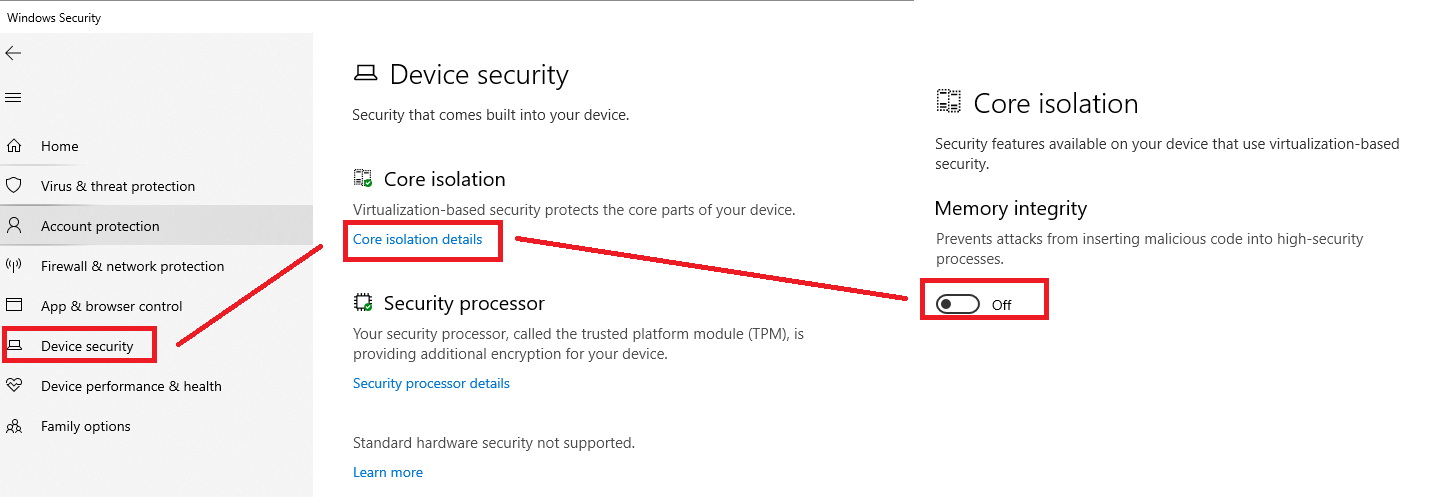Go to Family options section
1439x497 pixels.
click(86, 426)
